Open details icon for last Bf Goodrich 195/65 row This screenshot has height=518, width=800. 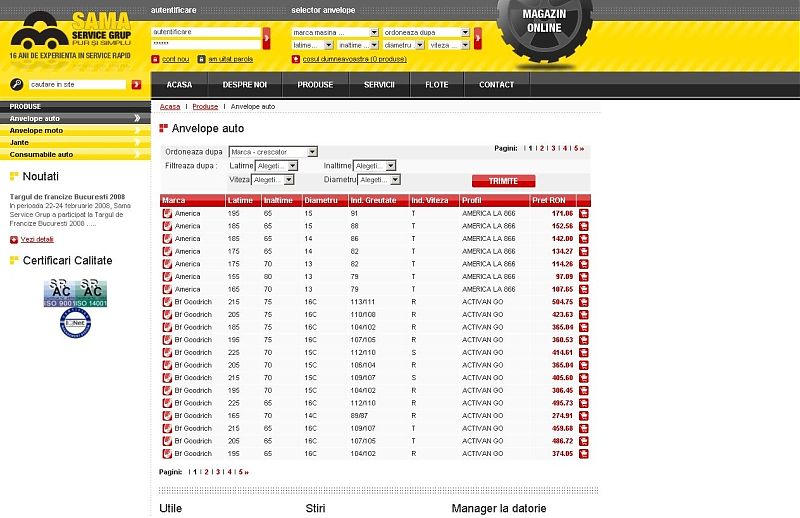[167, 454]
